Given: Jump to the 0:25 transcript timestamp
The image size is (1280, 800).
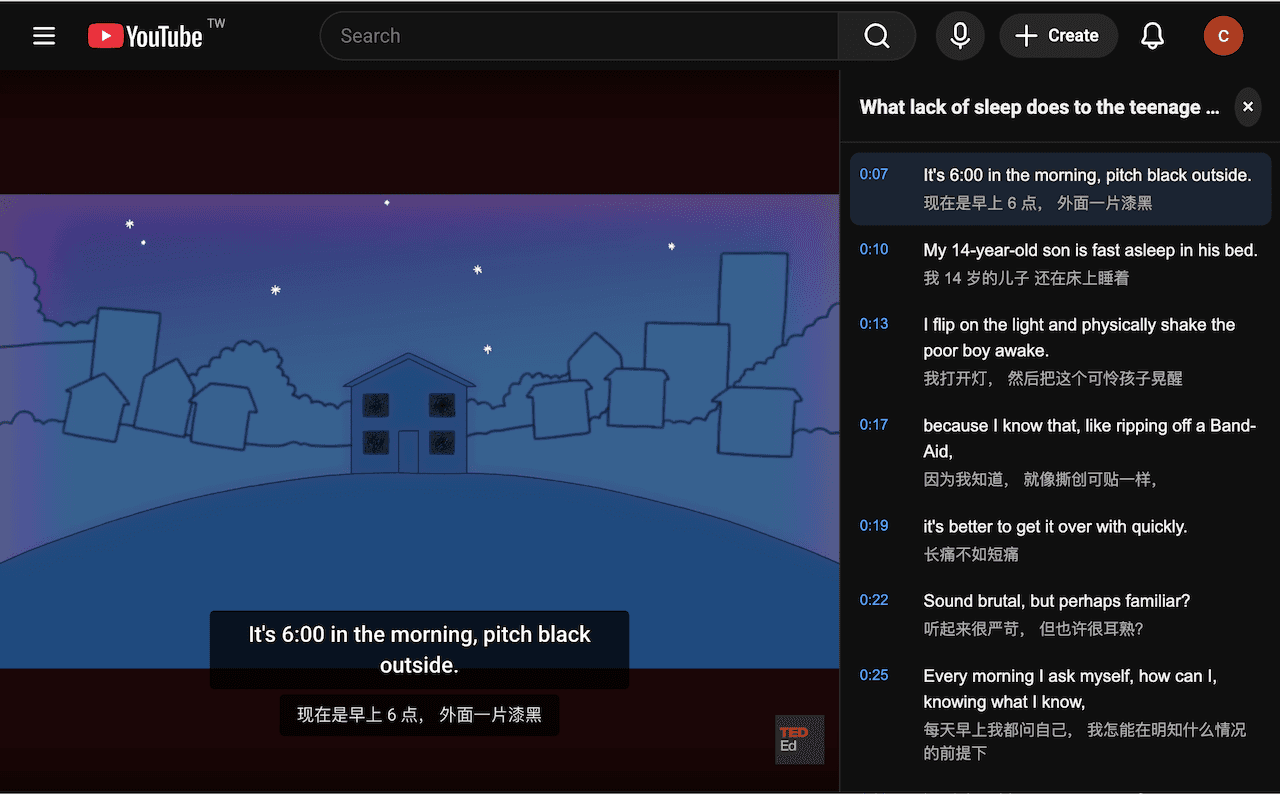Looking at the screenshot, I should point(874,675).
